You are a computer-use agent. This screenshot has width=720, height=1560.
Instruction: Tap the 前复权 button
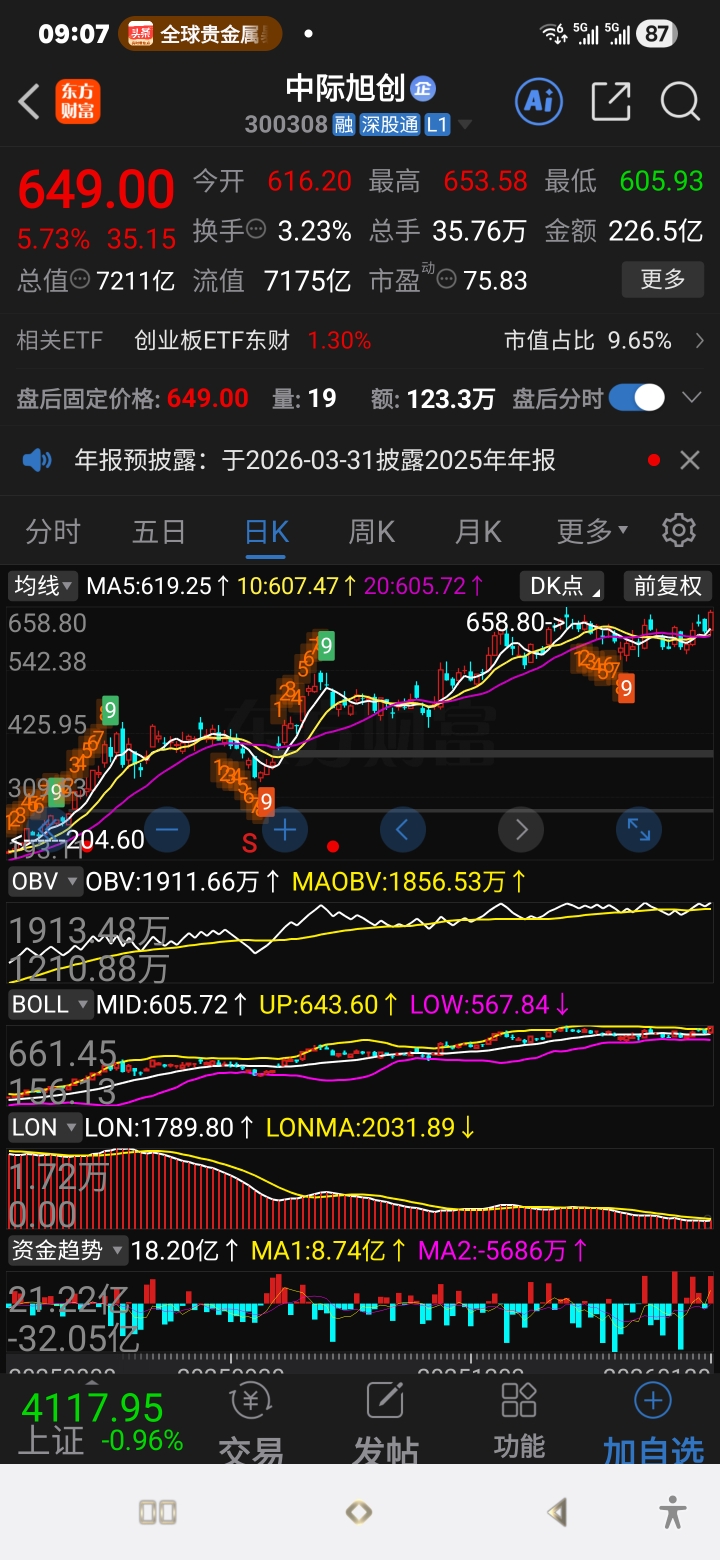(x=668, y=585)
